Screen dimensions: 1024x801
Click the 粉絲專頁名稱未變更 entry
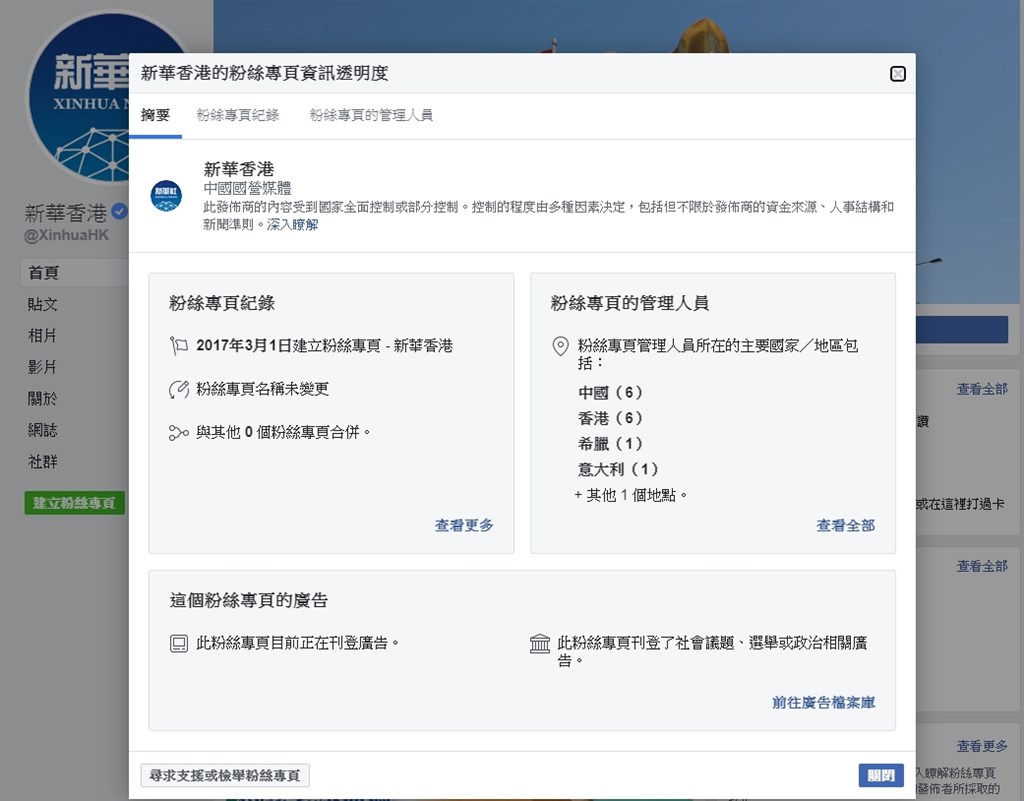point(263,390)
